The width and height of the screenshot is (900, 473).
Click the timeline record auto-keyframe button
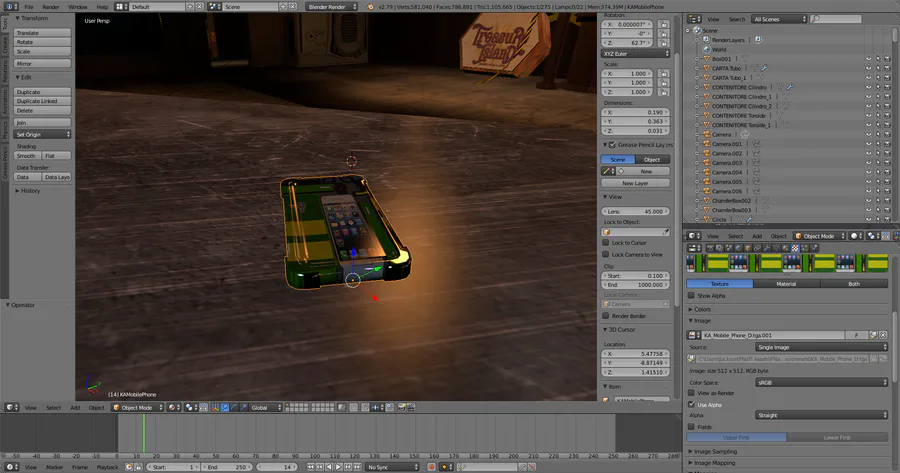pyautogui.click(x=432, y=467)
